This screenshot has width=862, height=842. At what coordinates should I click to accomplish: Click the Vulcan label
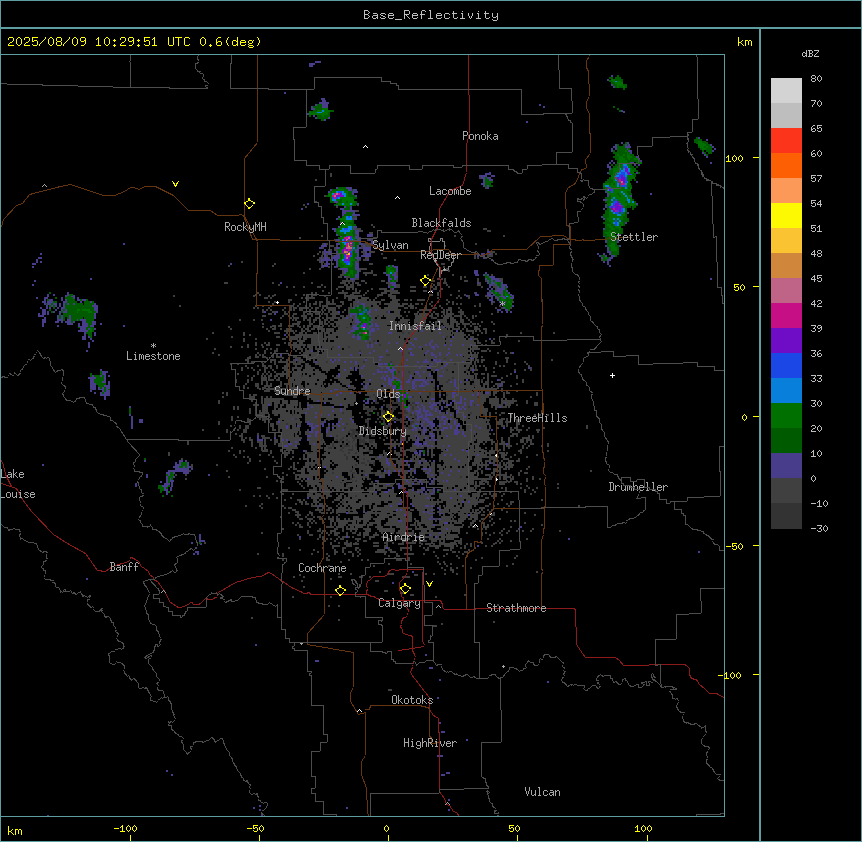[542, 792]
